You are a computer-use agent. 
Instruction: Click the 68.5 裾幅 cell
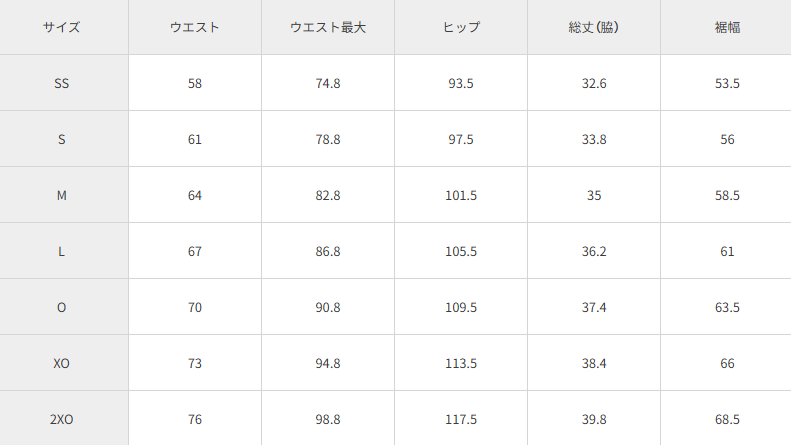727,419
